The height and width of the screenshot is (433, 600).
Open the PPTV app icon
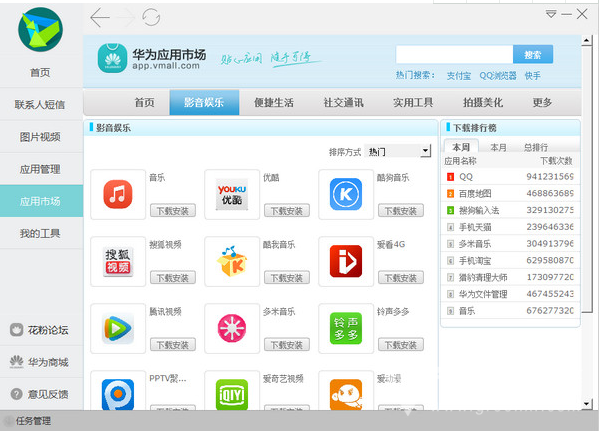pyautogui.click(x=118, y=394)
